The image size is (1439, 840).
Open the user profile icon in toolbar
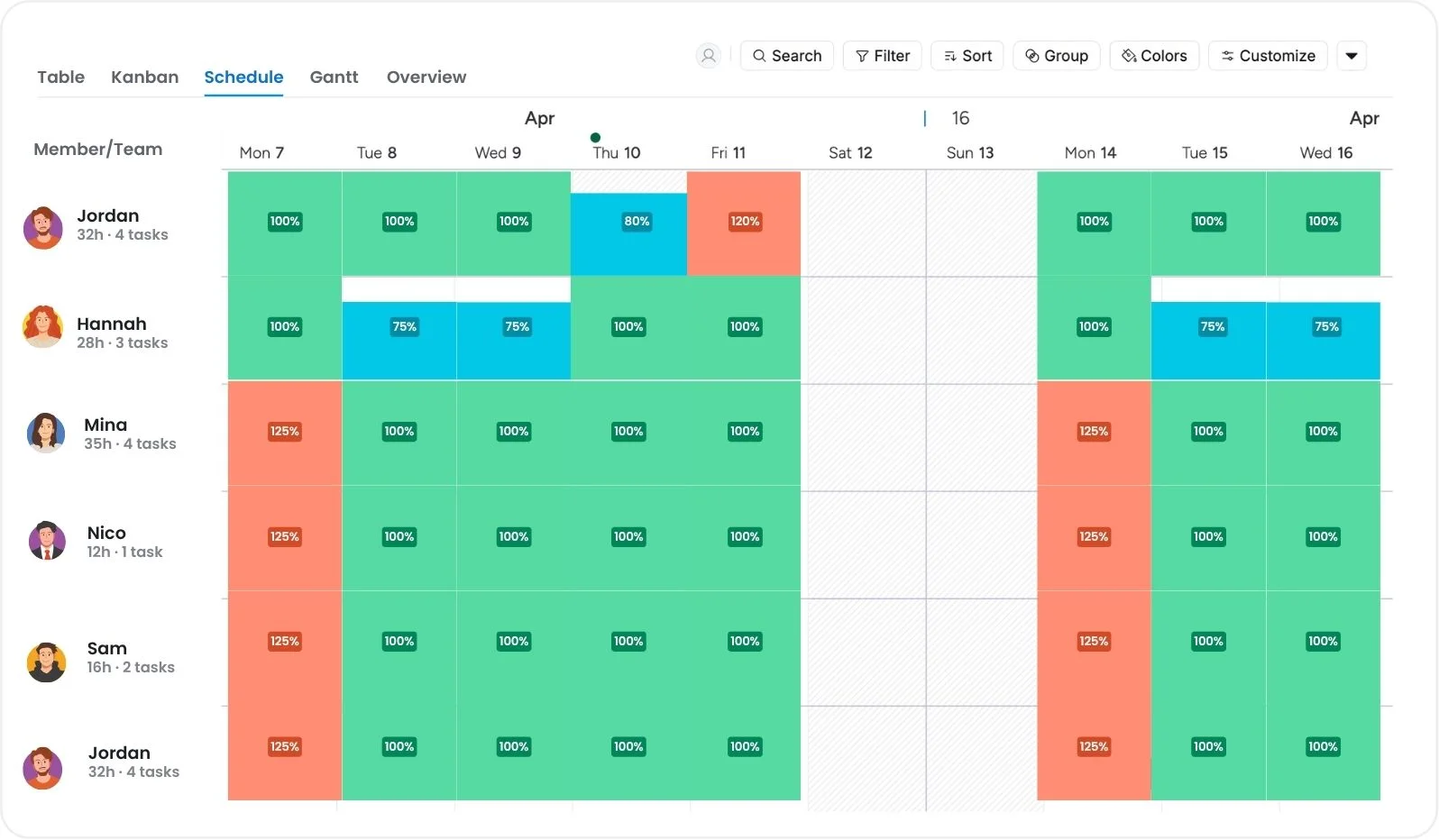[x=709, y=56]
